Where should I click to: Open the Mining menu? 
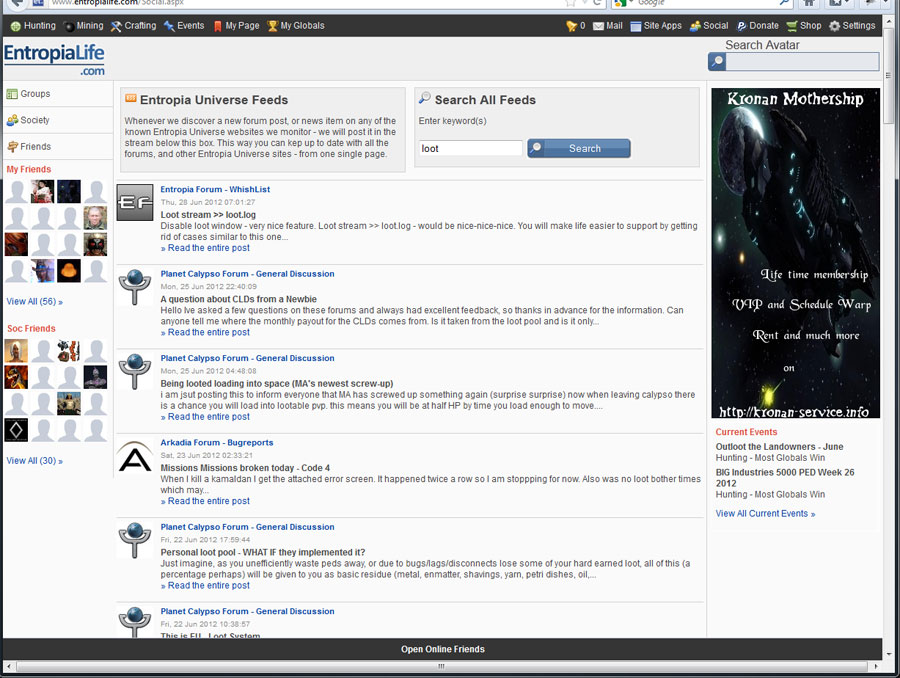(84, 26)
